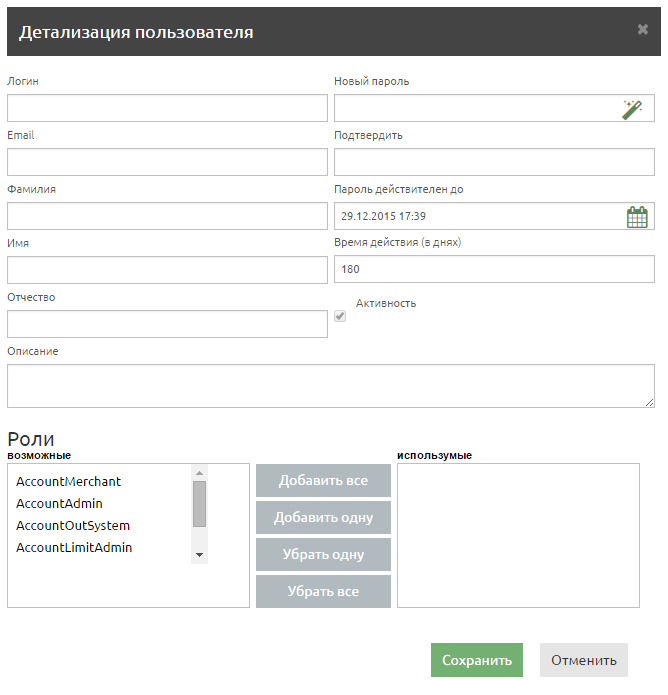Select the AccountMerchant role
Screen dimensions: 668x695
click(x=68, y=482)
